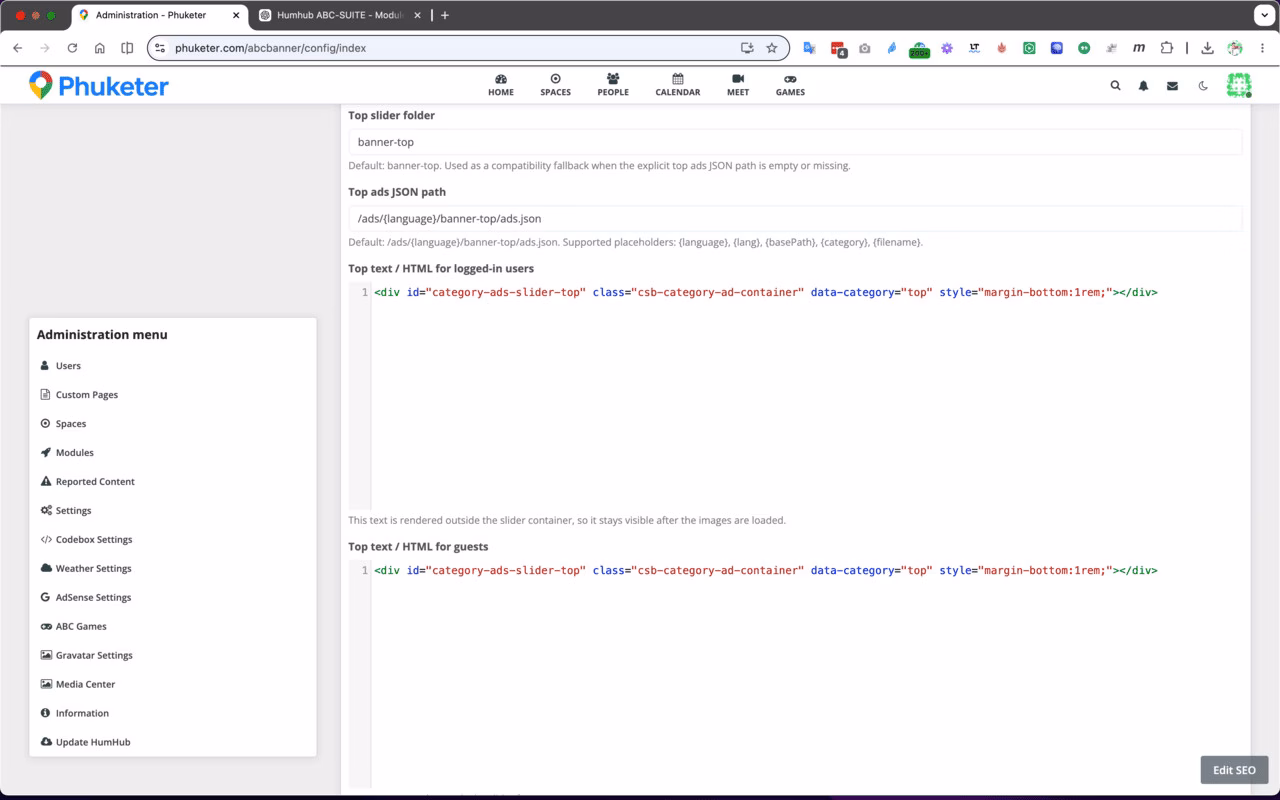The width and height of the screenshot is (1280, 800).
Task: Open the purple gear extension
Action: (947, 48)
